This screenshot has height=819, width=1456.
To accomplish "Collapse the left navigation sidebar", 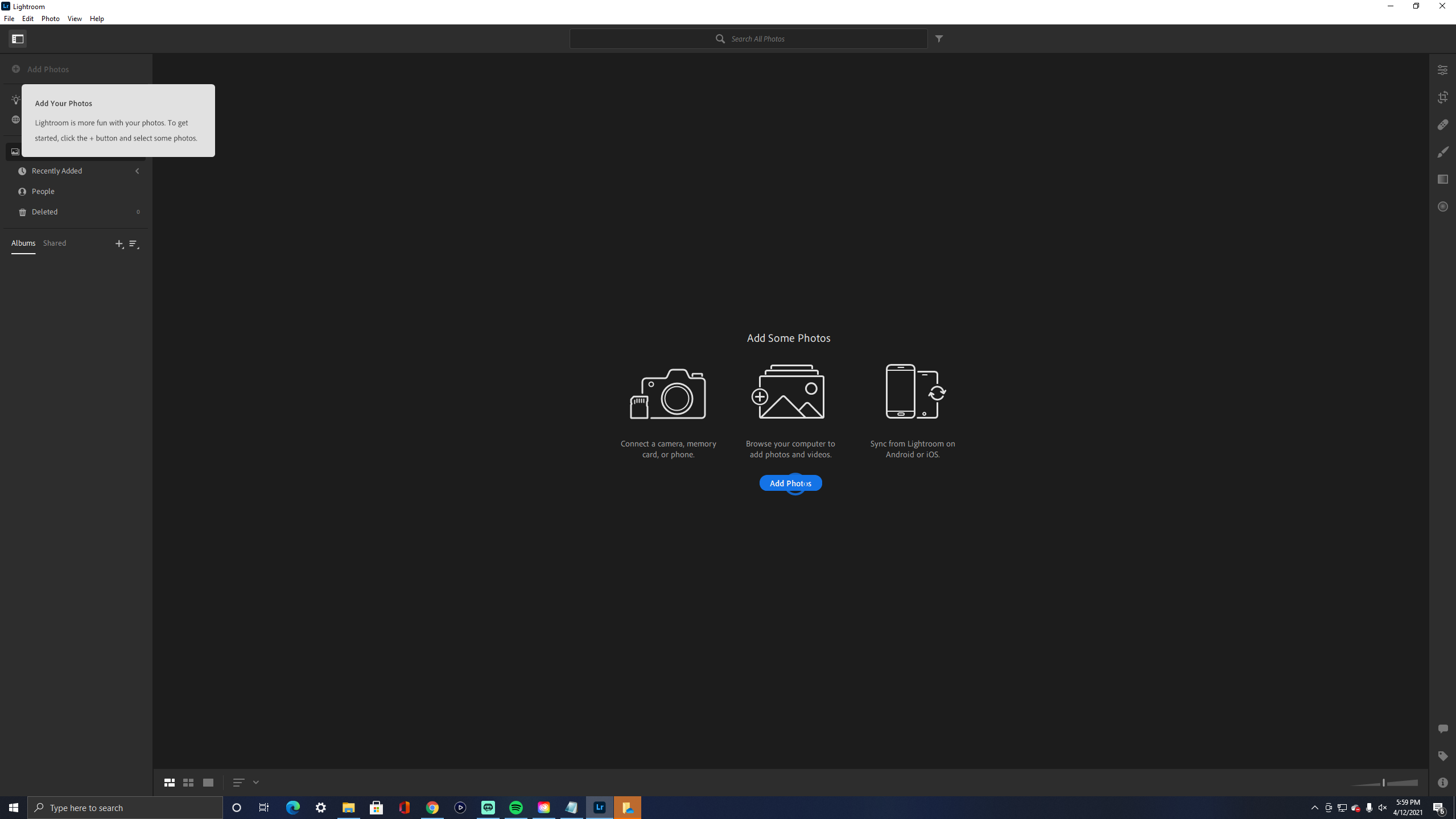I will [17, 38].
